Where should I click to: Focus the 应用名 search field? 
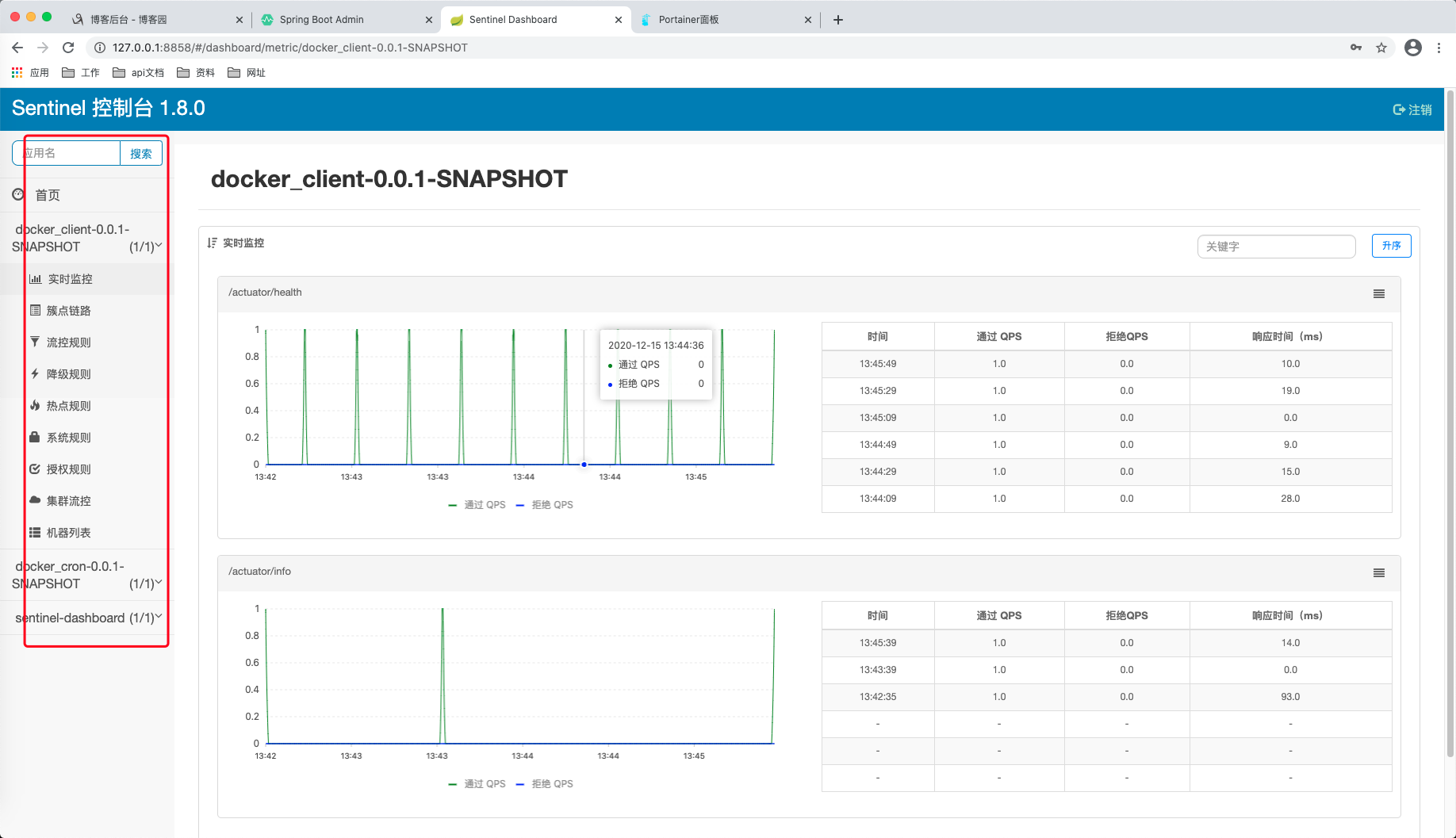pos(67,153)
